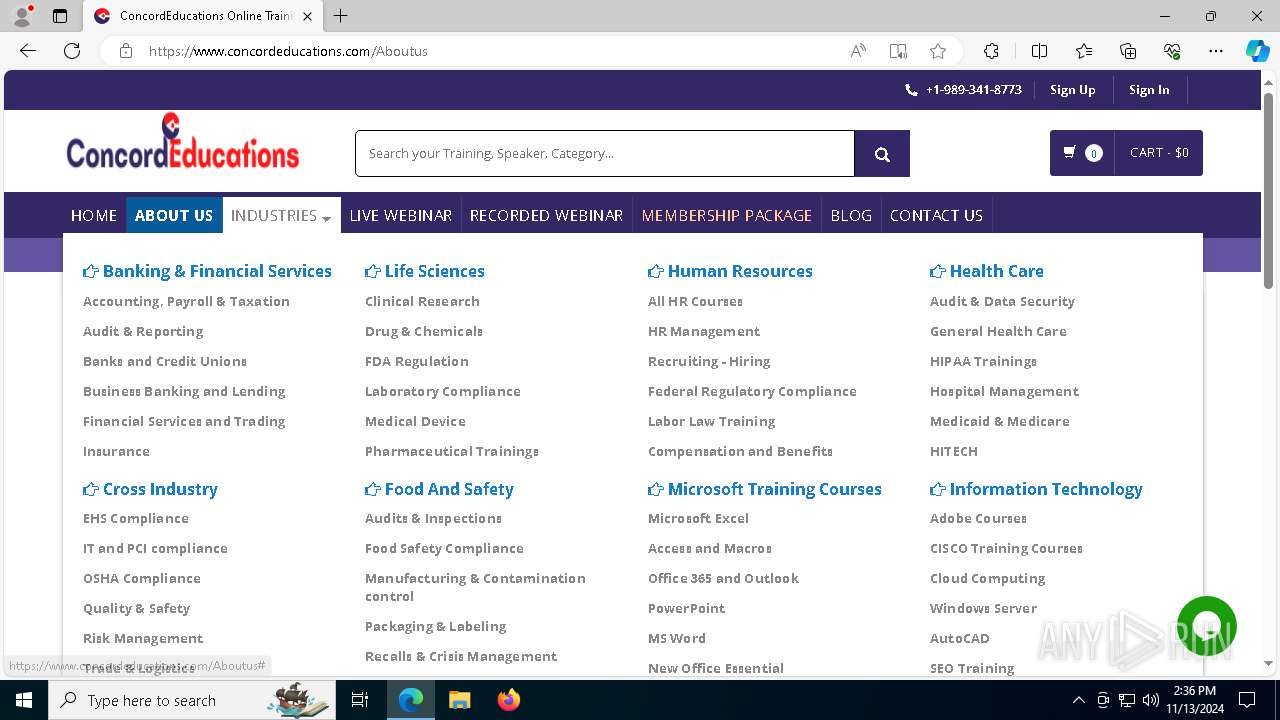Open BLOG menu item
Screen dimensions: 1280x720
[851, 215]
